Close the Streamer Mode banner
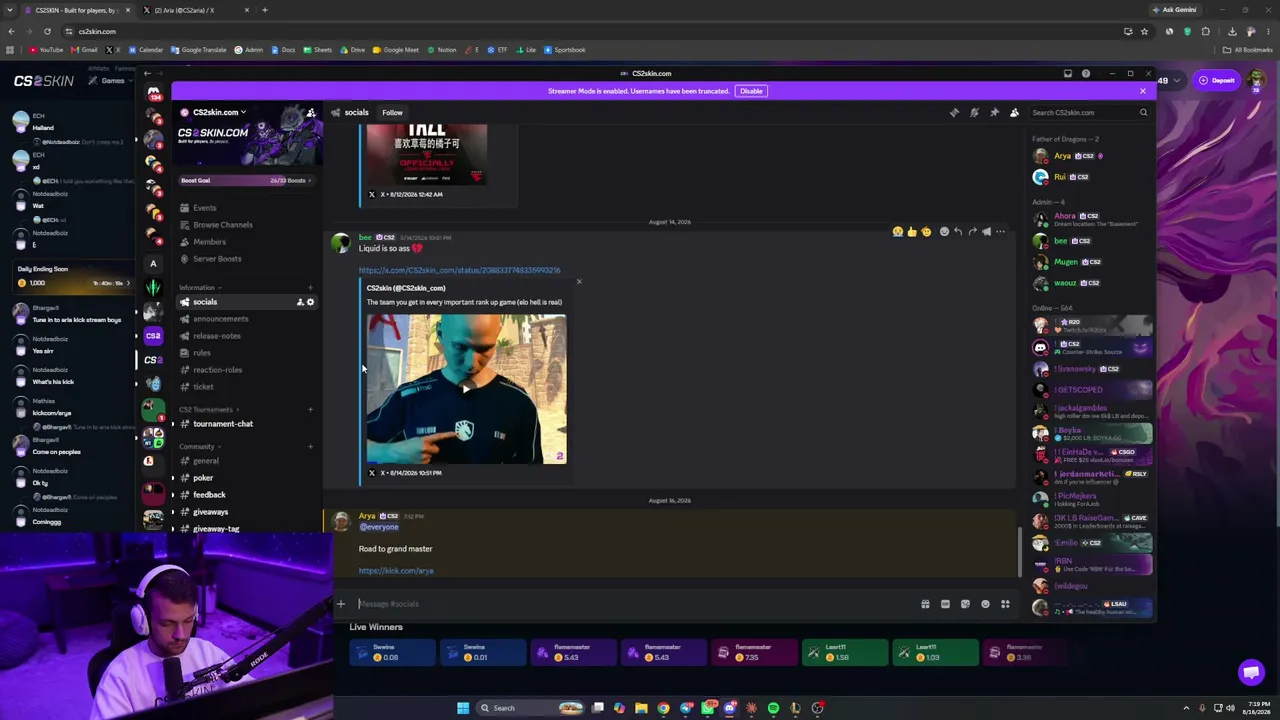 coord(1143,91)
